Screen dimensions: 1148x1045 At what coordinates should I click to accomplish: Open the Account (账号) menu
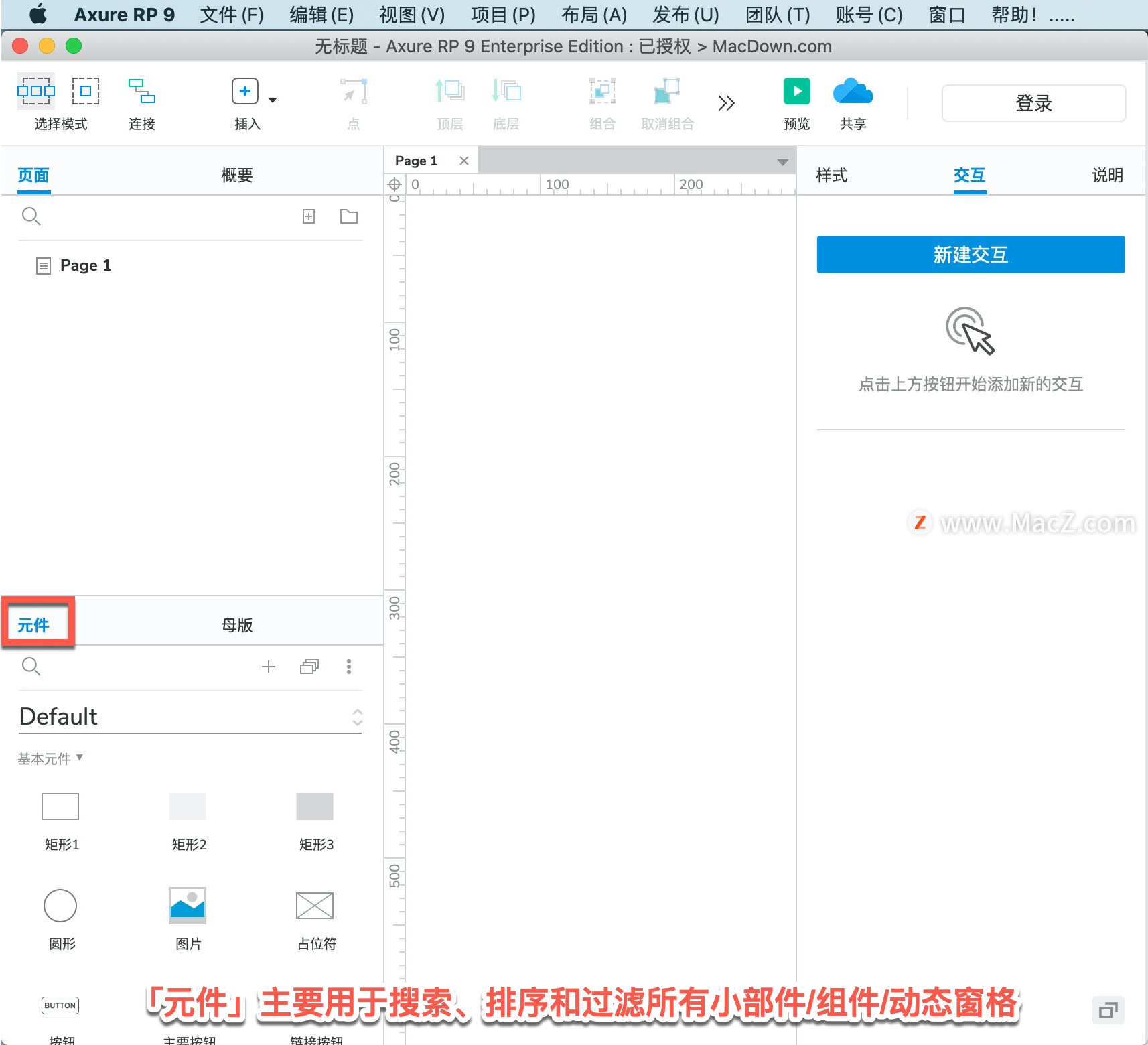[x=869, y=15]
